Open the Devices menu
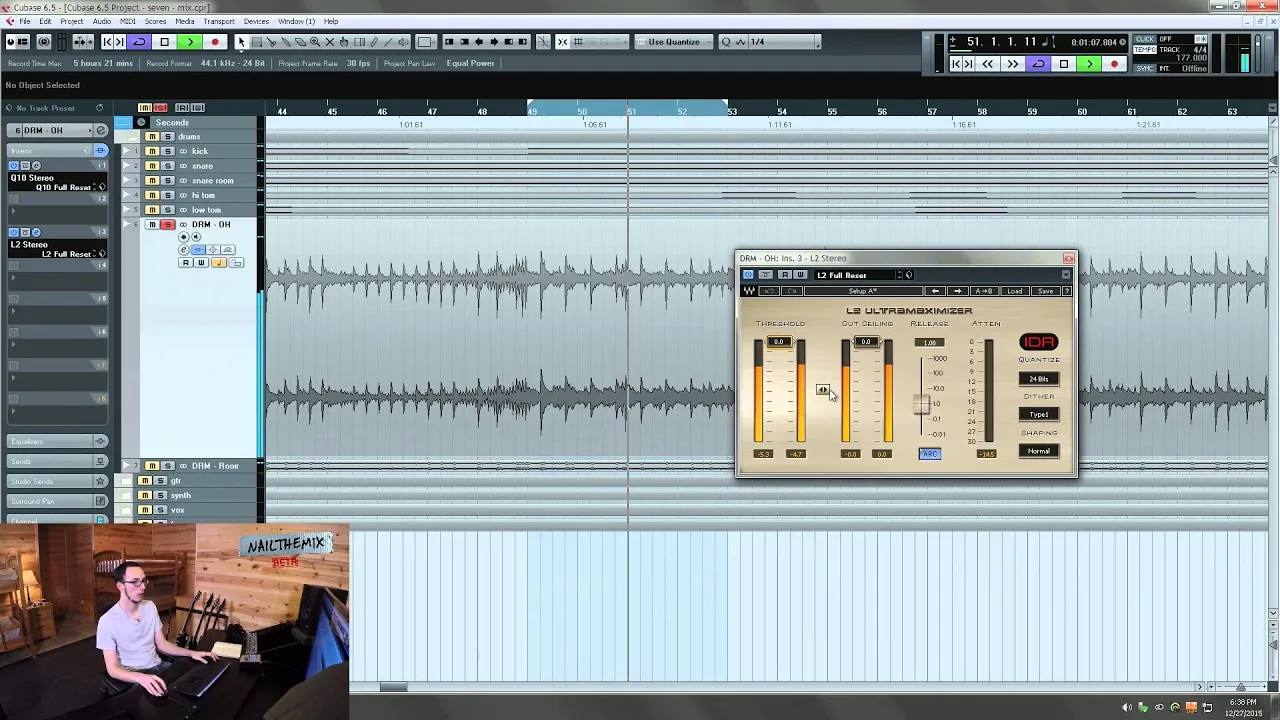This screenshot has height=720, width=1280. [x=256, y=21]
